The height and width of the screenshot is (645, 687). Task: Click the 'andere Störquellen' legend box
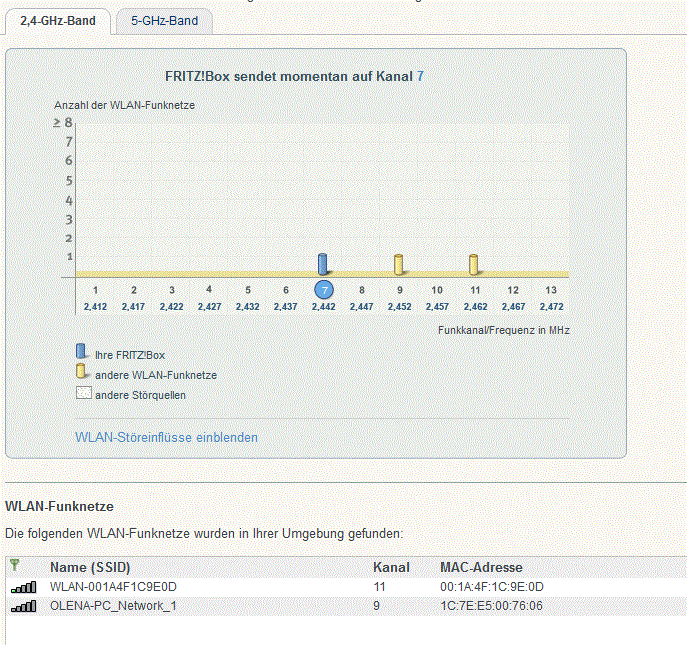coord(84,394)
